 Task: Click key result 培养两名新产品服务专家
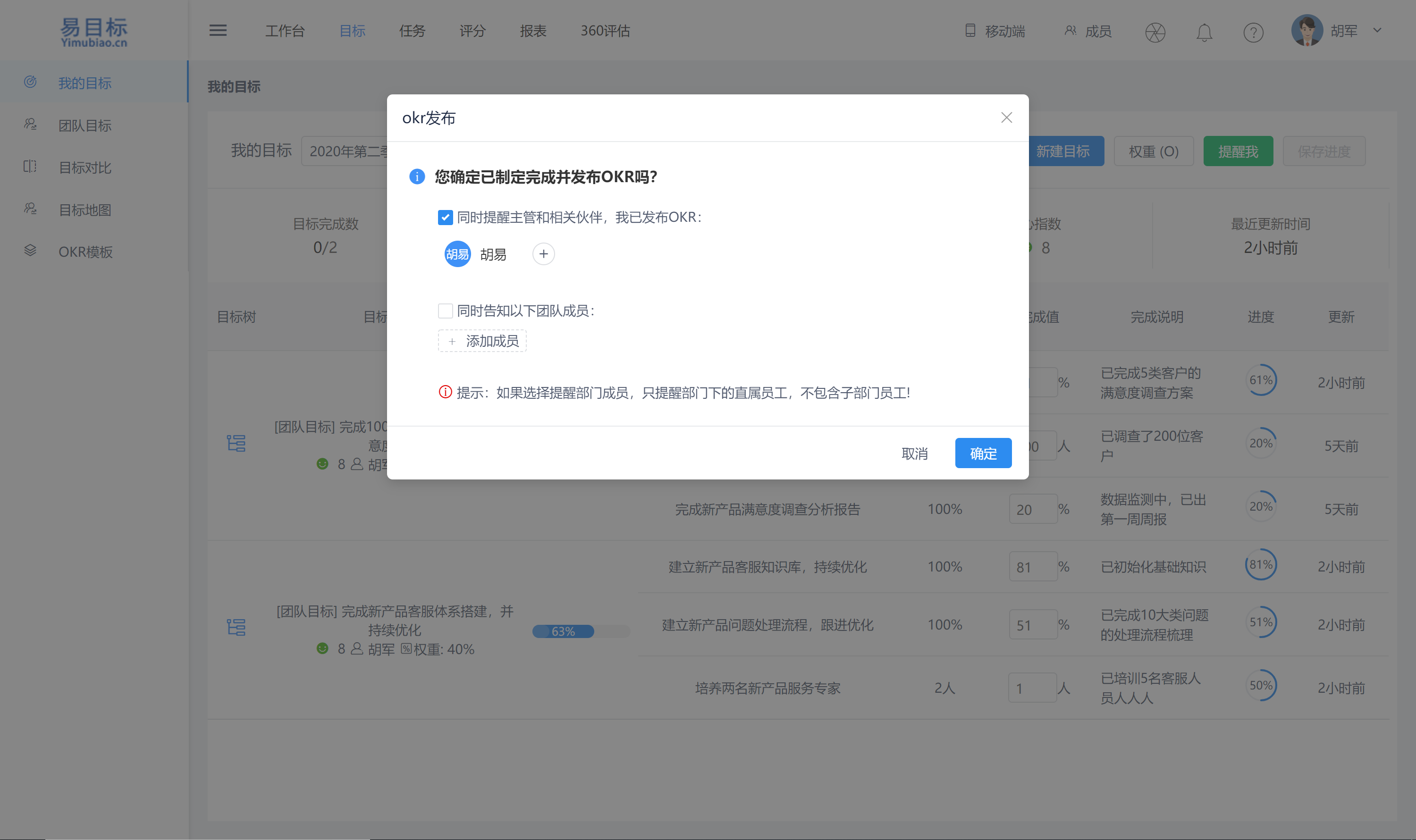pyautogui.click(x=767, y=688)
